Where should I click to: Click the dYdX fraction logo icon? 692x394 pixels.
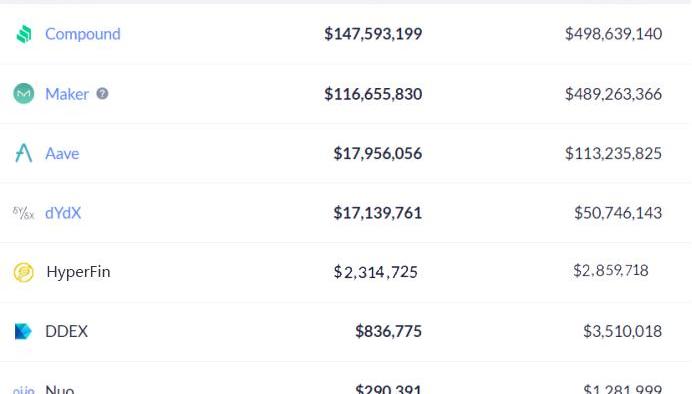click(x=23, y=213)
